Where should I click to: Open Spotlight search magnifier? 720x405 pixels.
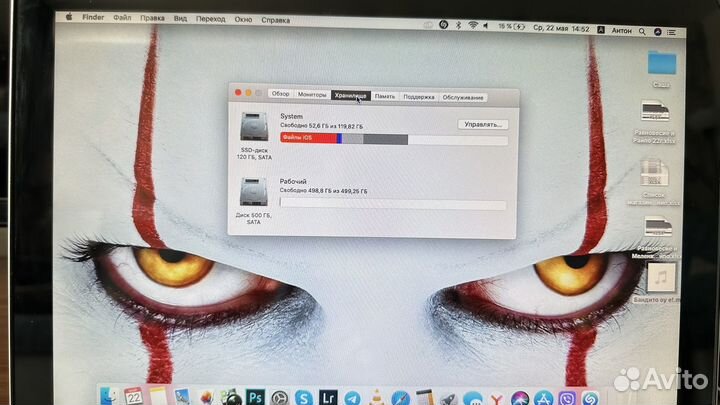coord(642,31)
